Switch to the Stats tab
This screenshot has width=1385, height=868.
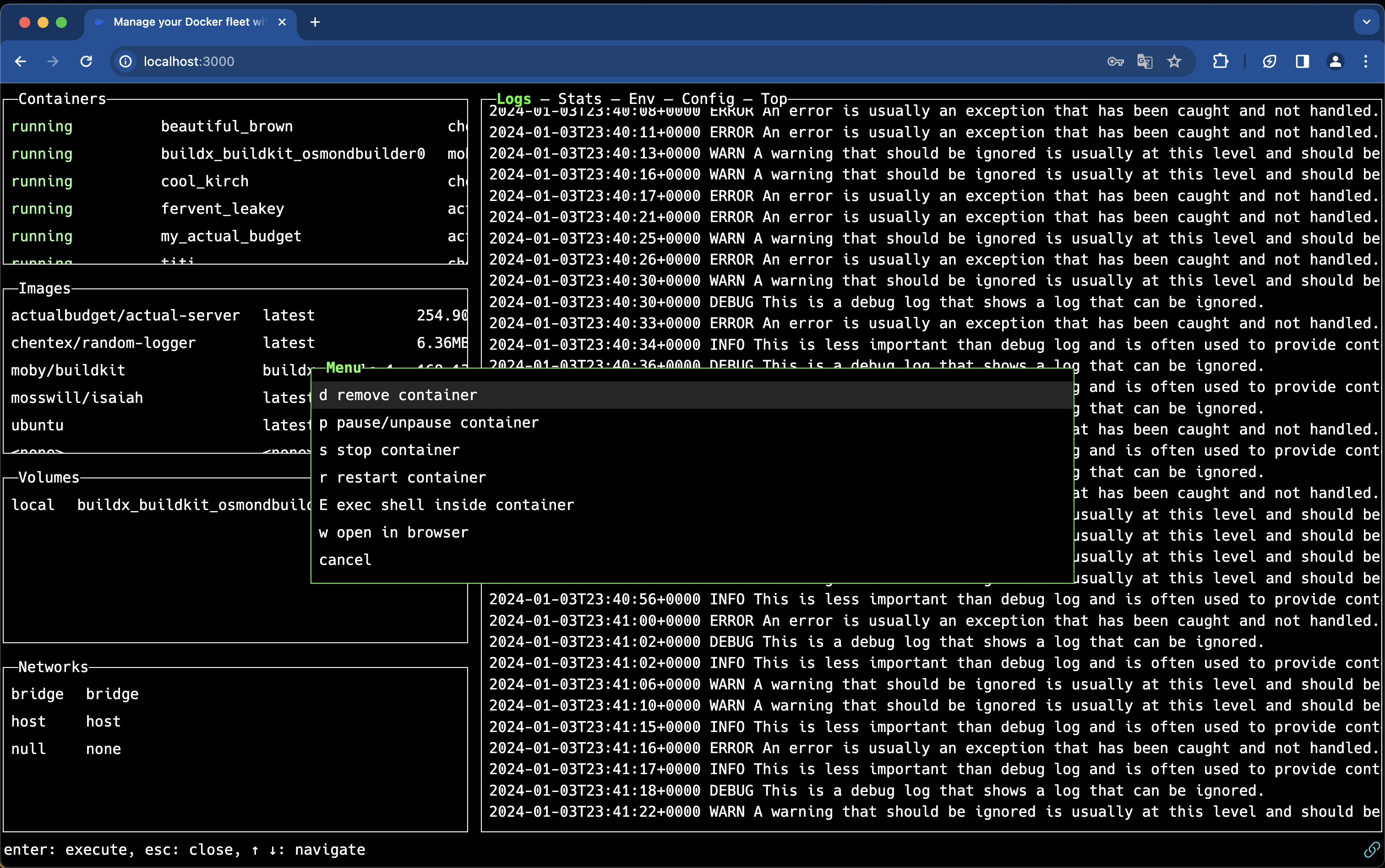[x=579, y=99]
